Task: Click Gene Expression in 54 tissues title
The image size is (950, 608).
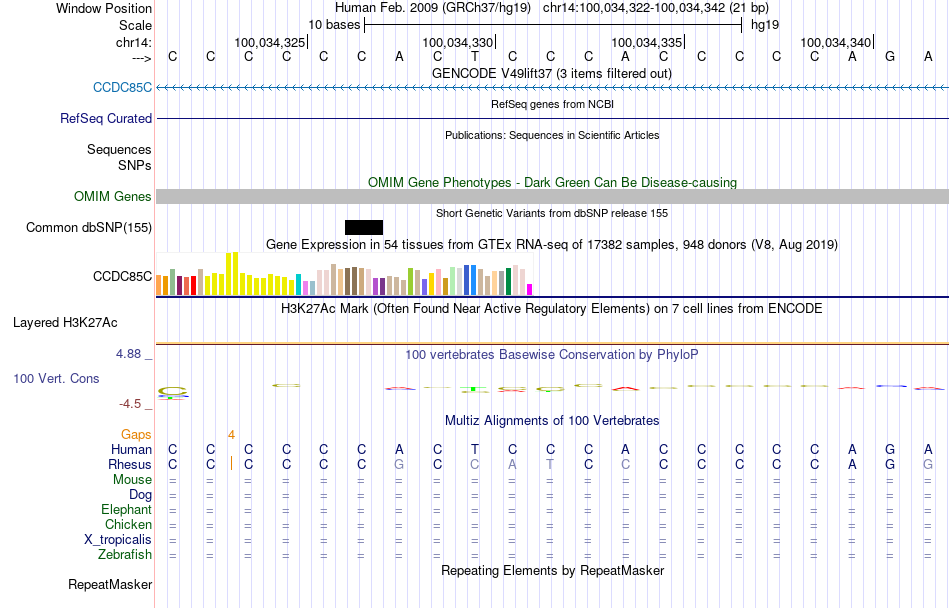Action: point(552,245)
